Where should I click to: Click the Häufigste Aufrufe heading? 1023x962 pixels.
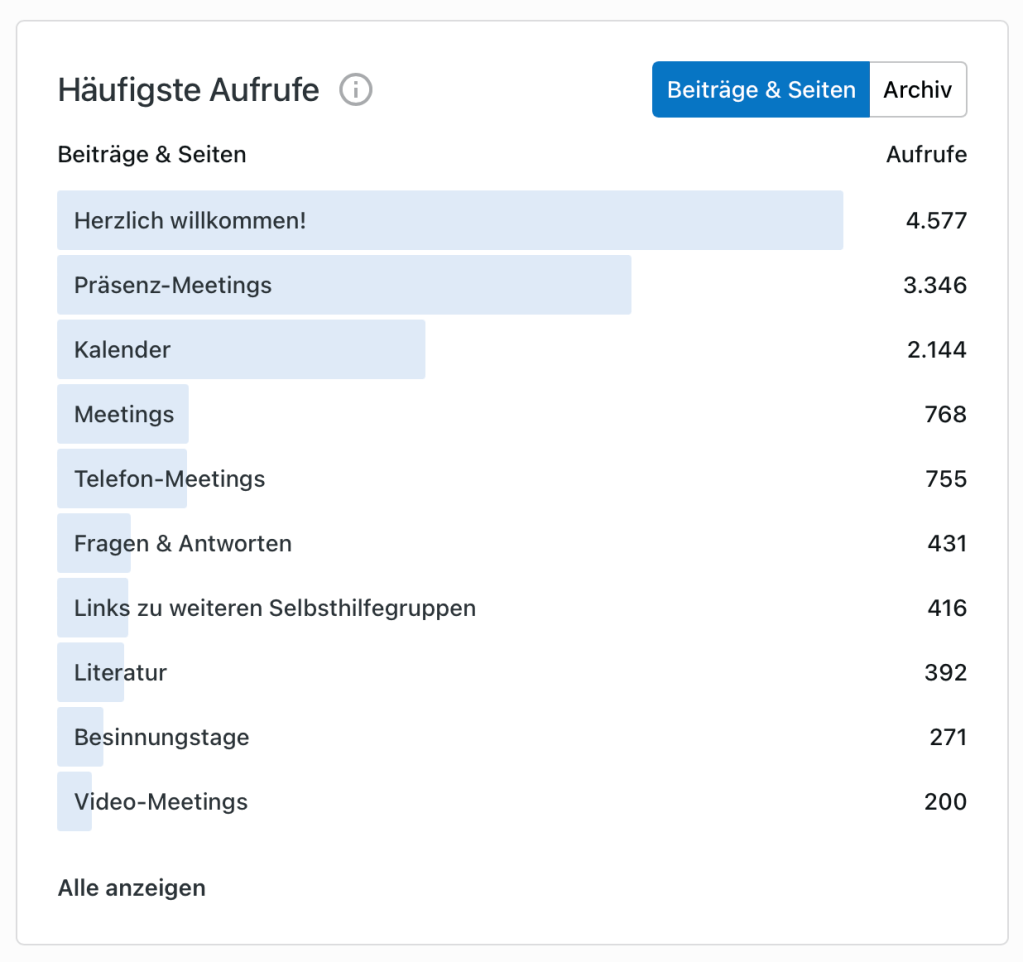[189, 90]
